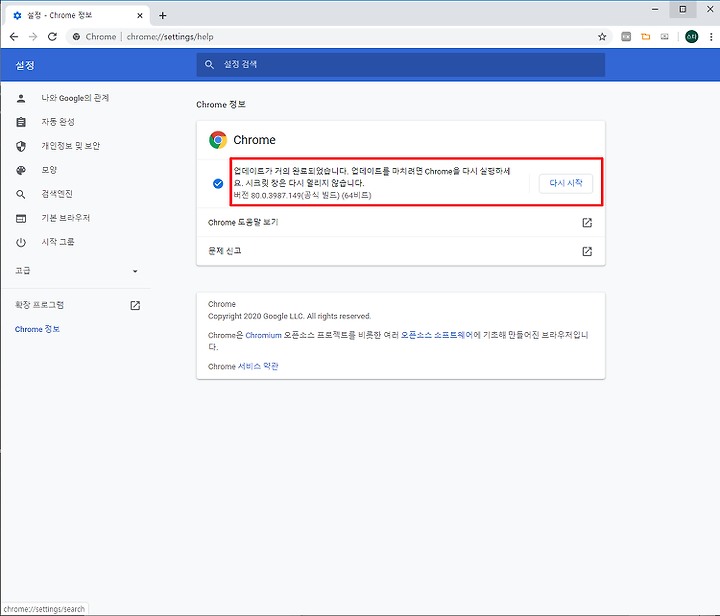Click the palette icon for 모양
720x616 pixels.
(x=21, y=170)
